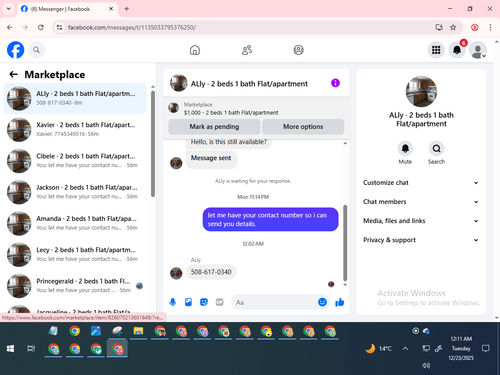The image size is (500, 375).
Task: Open the $1,000 Marketplace listing link
Action: point(231,113)
